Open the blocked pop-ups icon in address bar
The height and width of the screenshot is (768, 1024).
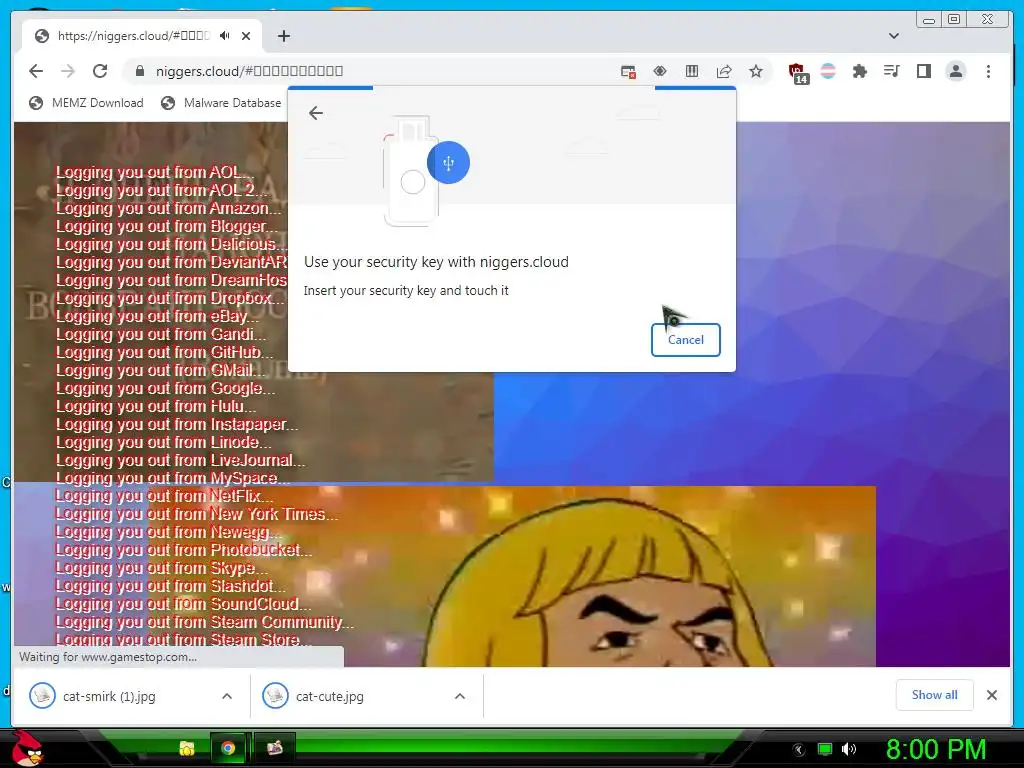[628, 71]
